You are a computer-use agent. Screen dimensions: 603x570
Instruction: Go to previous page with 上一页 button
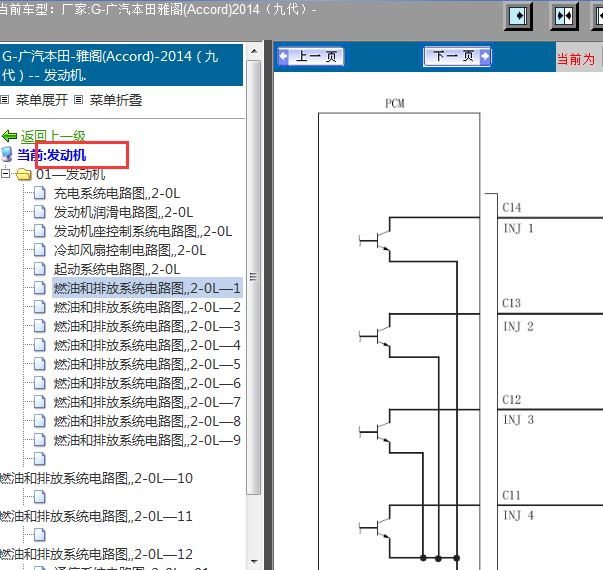click(311, 57)
